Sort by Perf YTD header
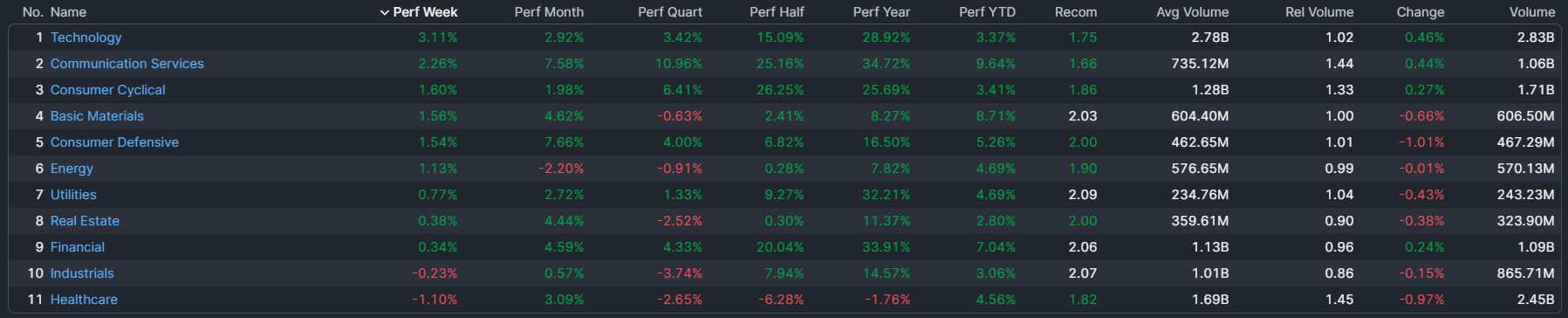The width and height of the screenshot is (1568, 318). point(987,12)
